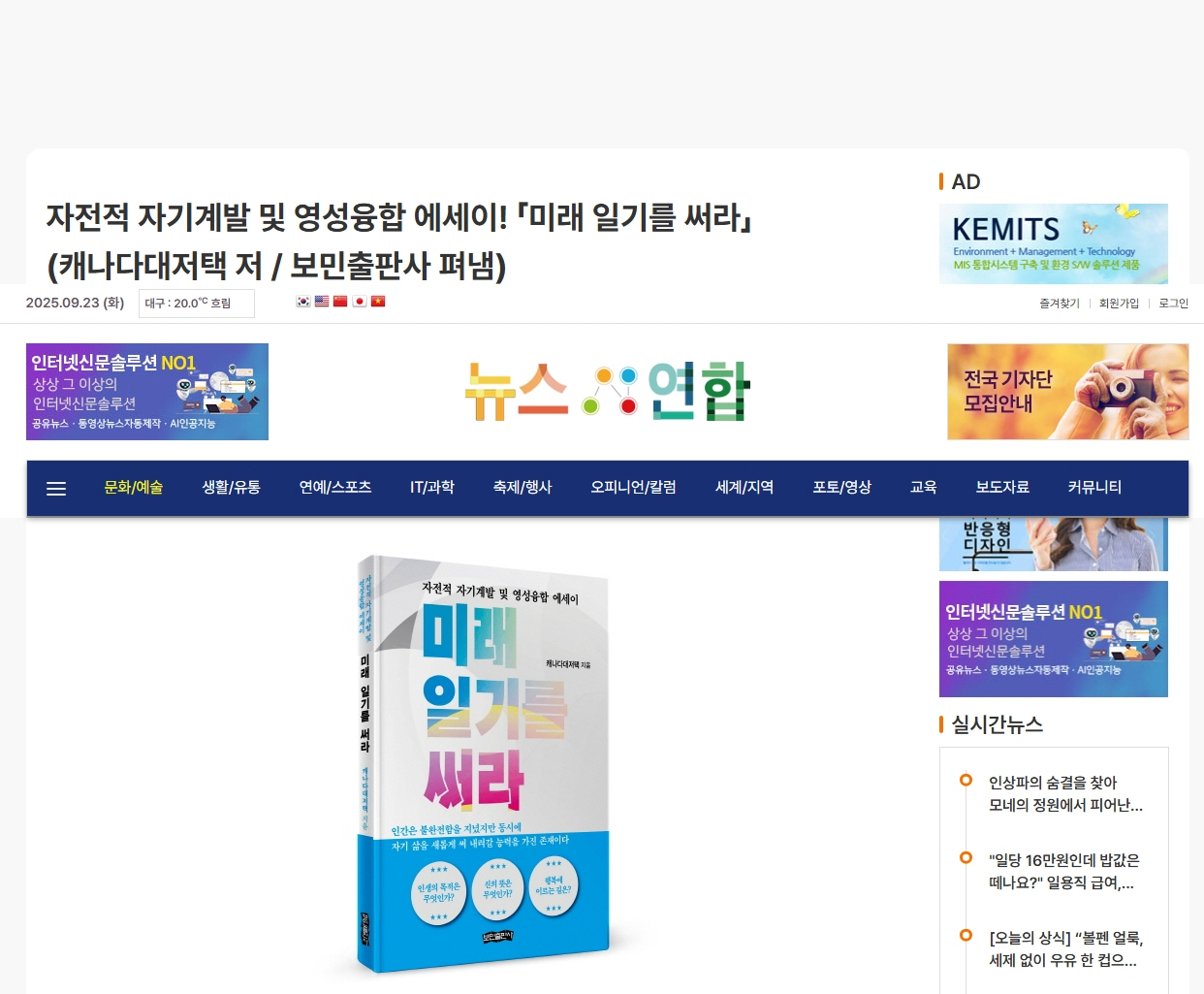The width and height of the screenshot is (1204, 994).
Task: Click the KEMITS advertisement banner
Action: (x=1054, y=243)
